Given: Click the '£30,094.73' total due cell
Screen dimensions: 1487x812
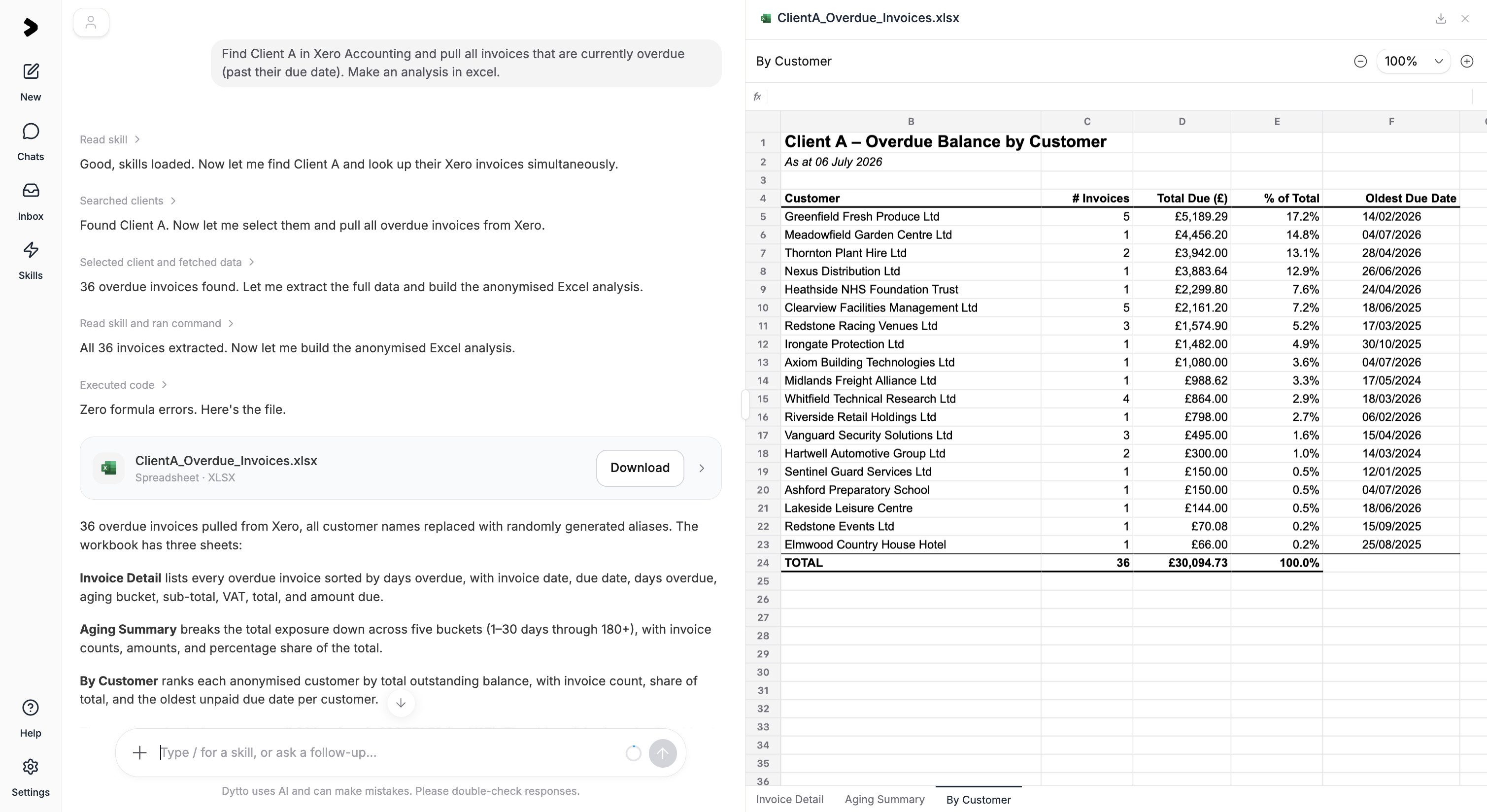Looking at the screenshot, I should 1182,563.
